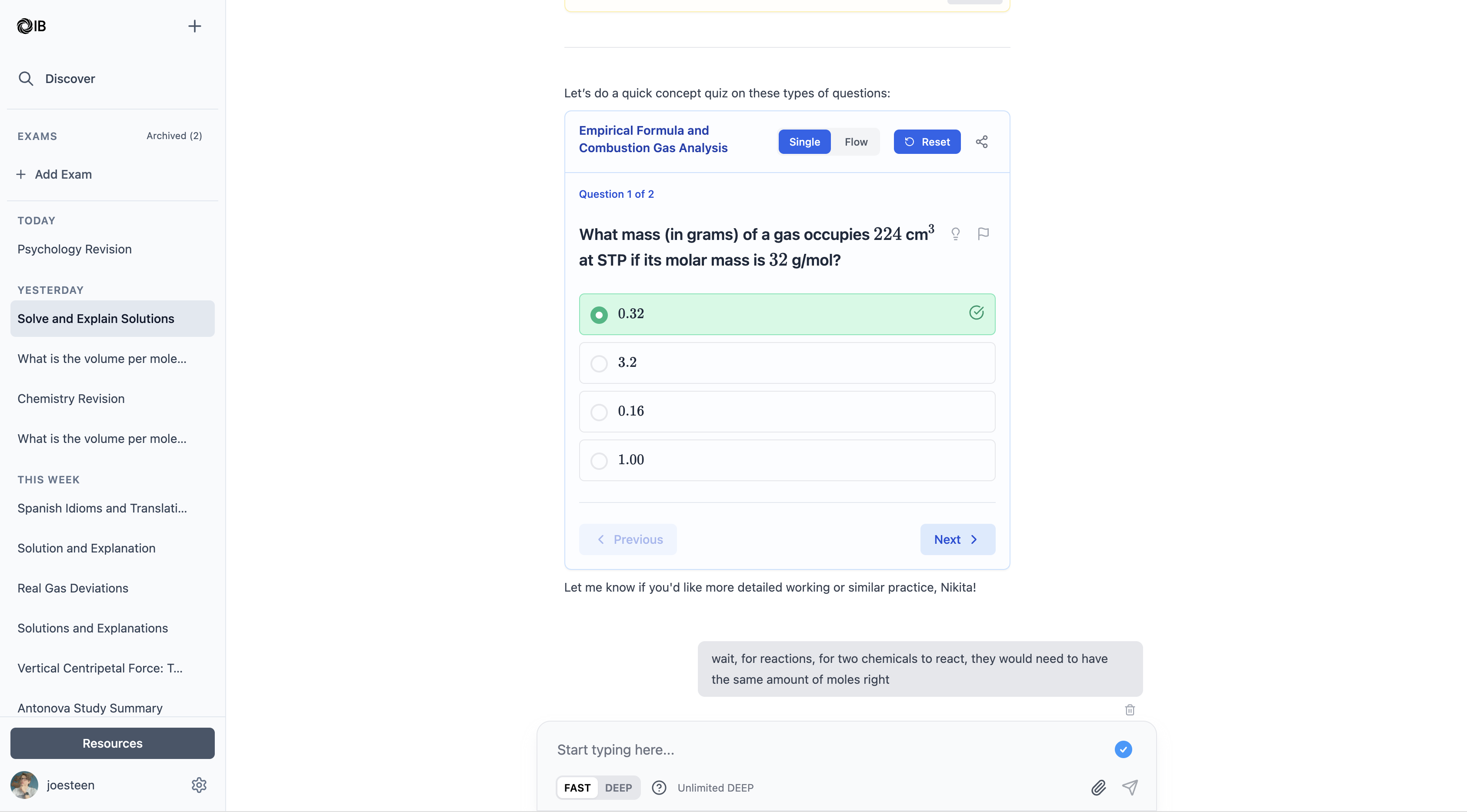Image resolution: width=1467 pixels, height=812 pixels.
Task: Delete the message using the trash icon
Action: pyautogui.click(x=1130, y=709)
